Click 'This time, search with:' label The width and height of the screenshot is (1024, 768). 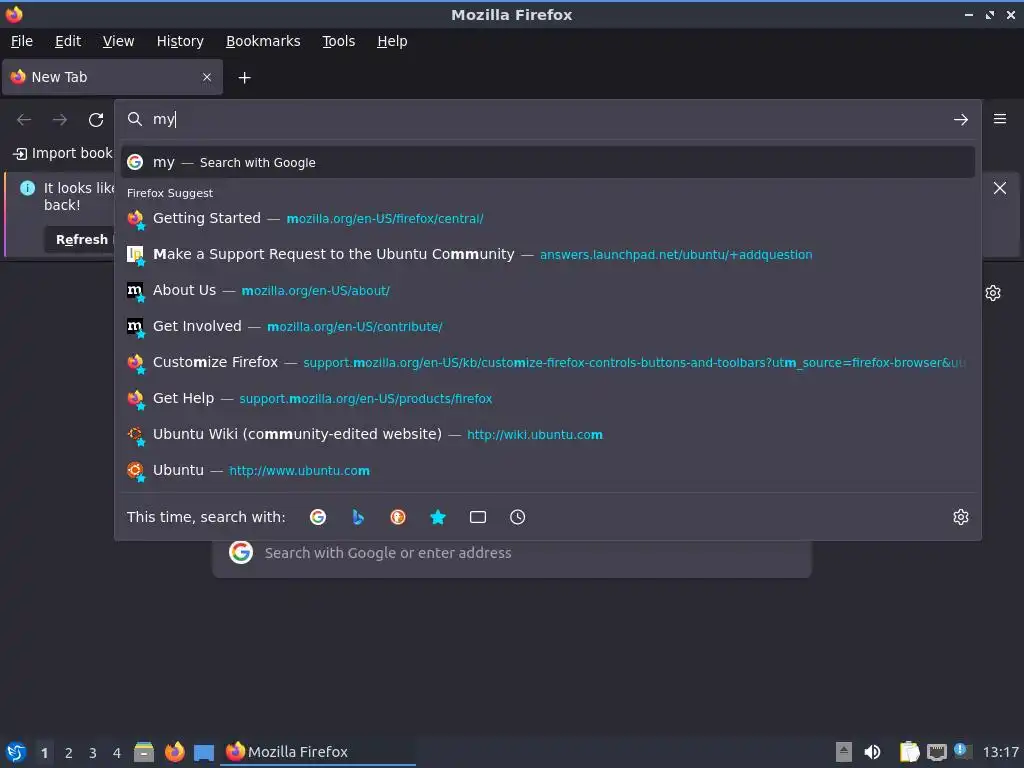click(206, 517)
